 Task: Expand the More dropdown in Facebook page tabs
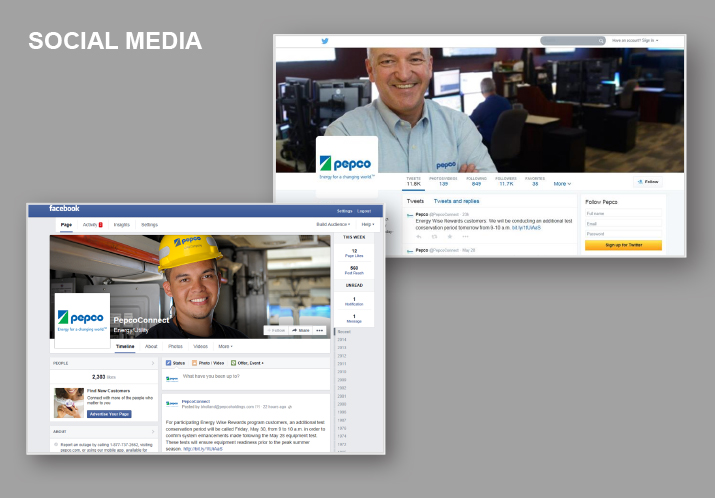[x=225, y=347]
